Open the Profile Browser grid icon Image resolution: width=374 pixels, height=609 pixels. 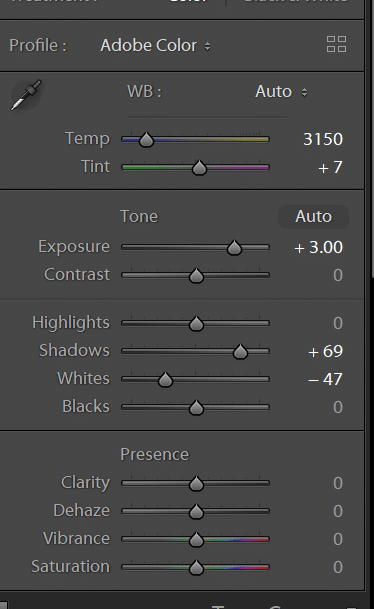(x=336, y=44)
